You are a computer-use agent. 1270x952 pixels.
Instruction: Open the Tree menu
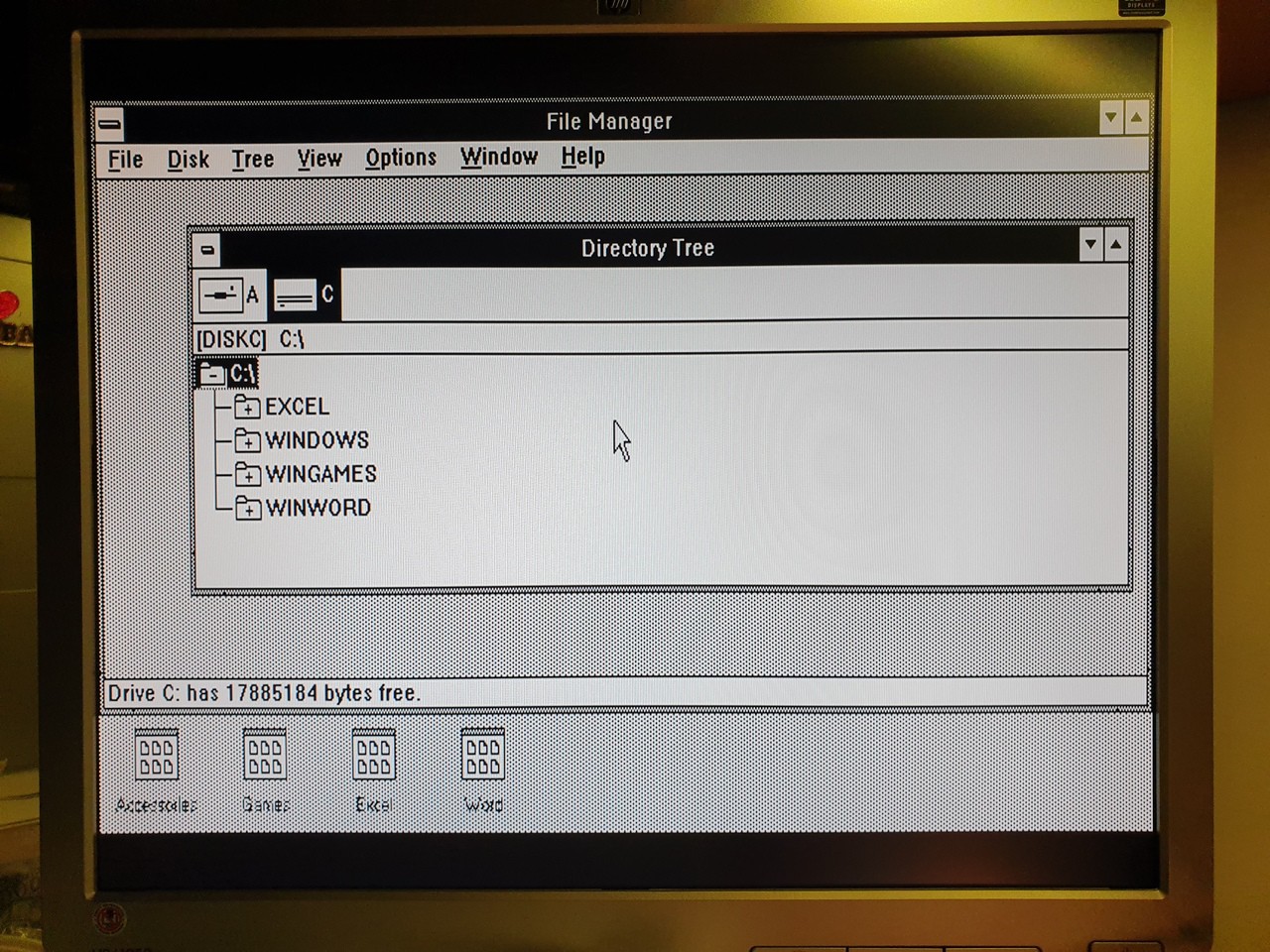point(252,159)
